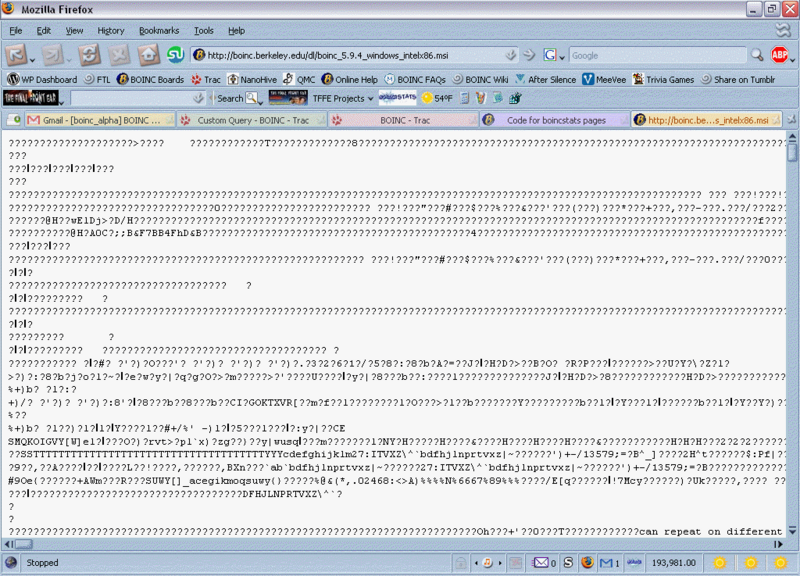Screen dimensions: 800x576
Task: Click the search magnifier icon
Action: tap(755, 55)
